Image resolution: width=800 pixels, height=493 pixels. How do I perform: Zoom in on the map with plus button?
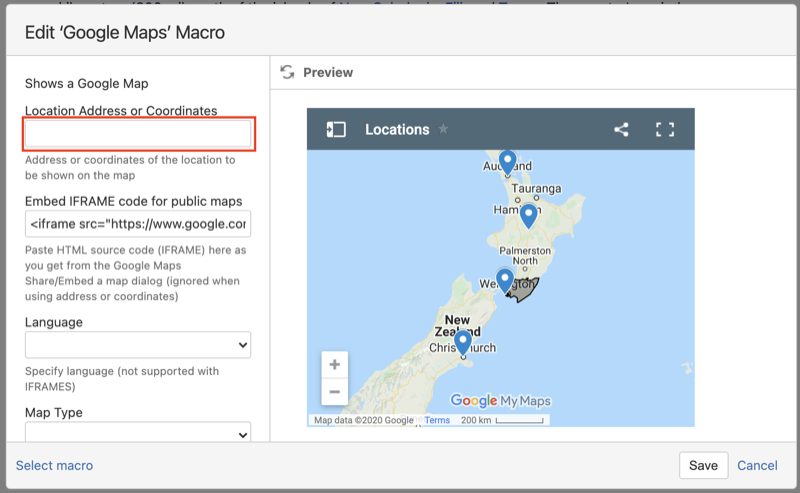[335, 364]
